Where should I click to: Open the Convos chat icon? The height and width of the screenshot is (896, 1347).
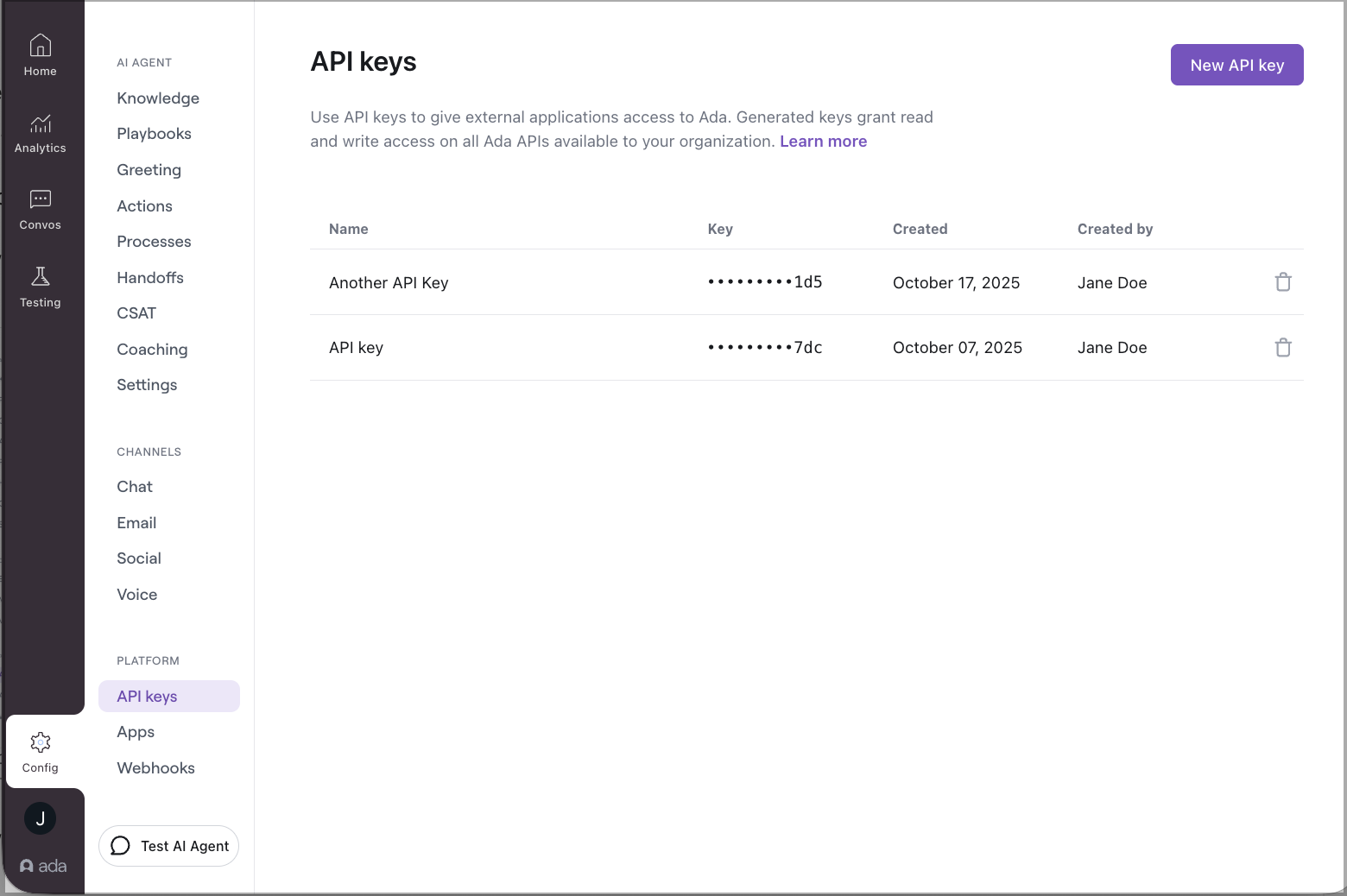(41, 200)
